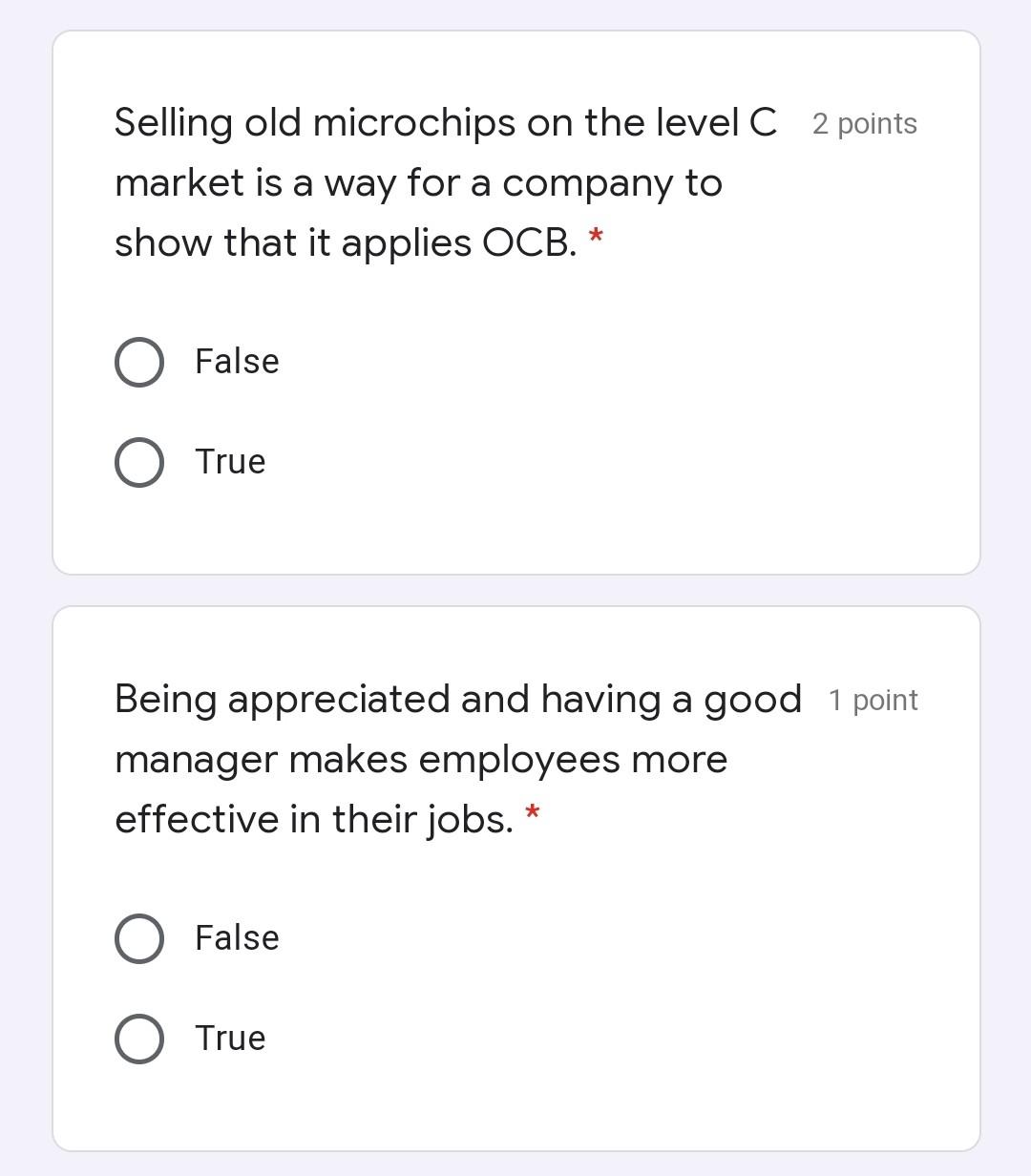Select True for the appreciated employees question
Screen dimensions: 1031x1176
click(x=138, y=1038)
